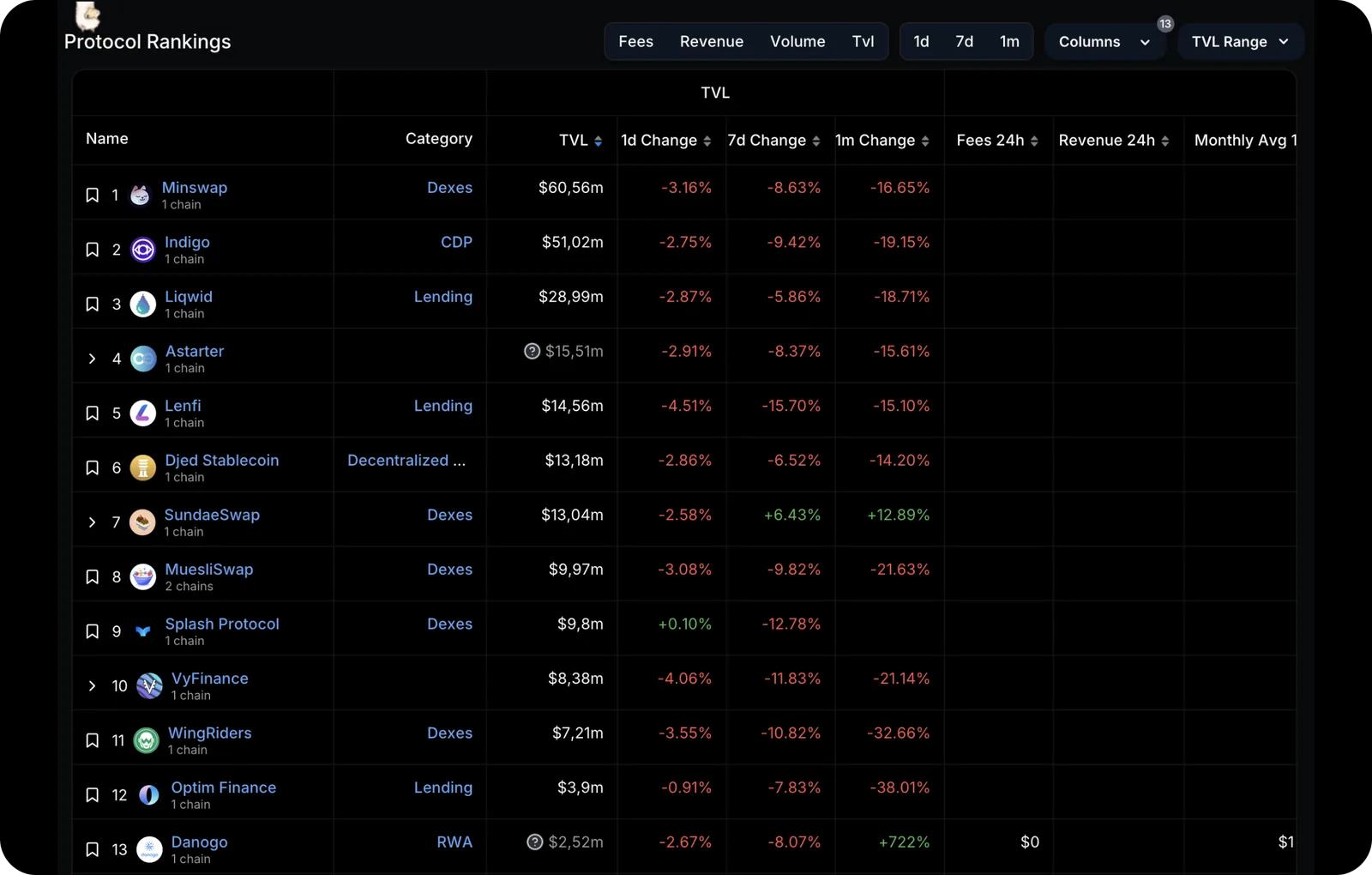Viewport: 1372px width, 875px height.
Task: Select the 1d time range
Action: 922,42
